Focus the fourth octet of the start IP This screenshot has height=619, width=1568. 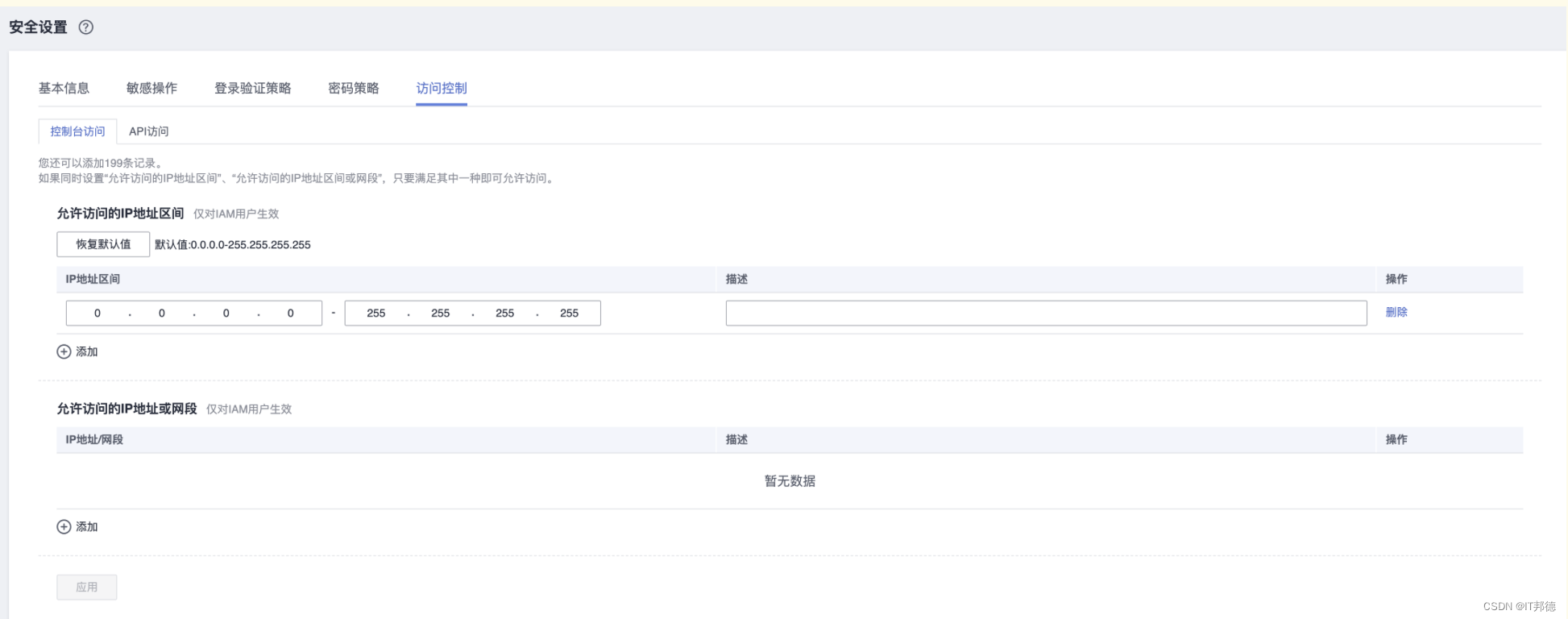coord(291,313)
